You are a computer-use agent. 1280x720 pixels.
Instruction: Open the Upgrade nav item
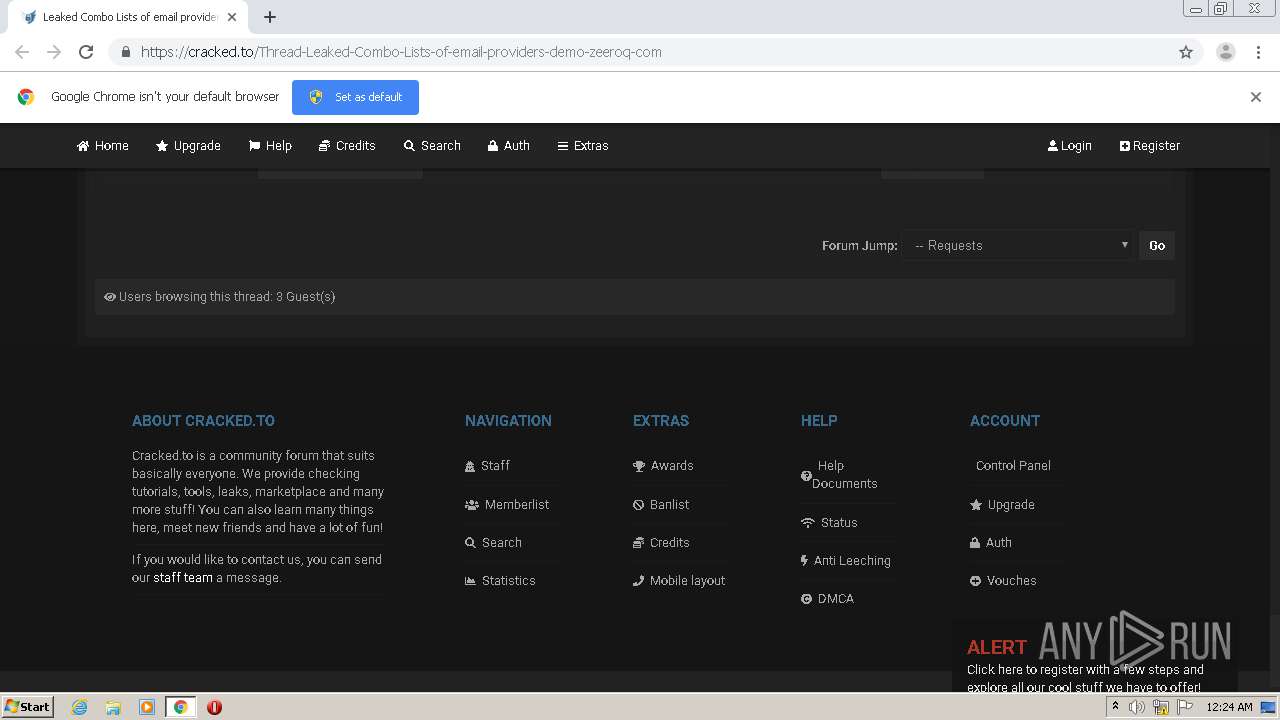click(x=188, y=145)
